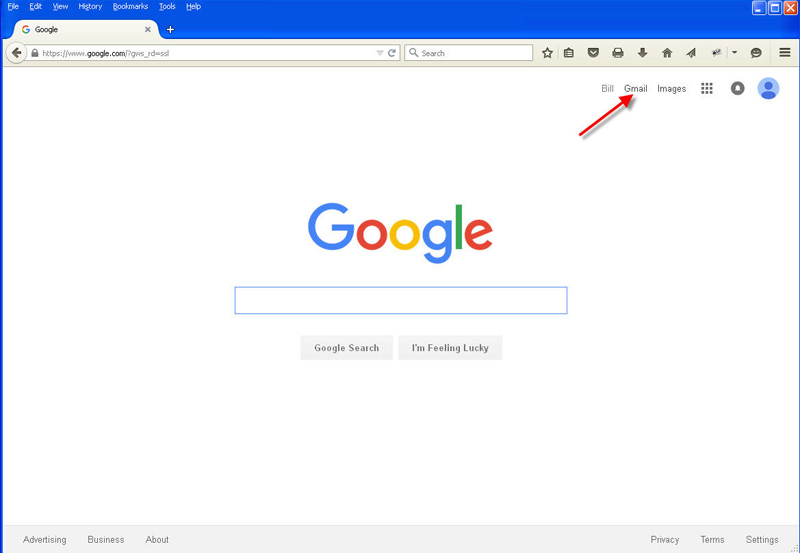Open the Bookmarks menu
800x553 pixels.
coord(130,7)
